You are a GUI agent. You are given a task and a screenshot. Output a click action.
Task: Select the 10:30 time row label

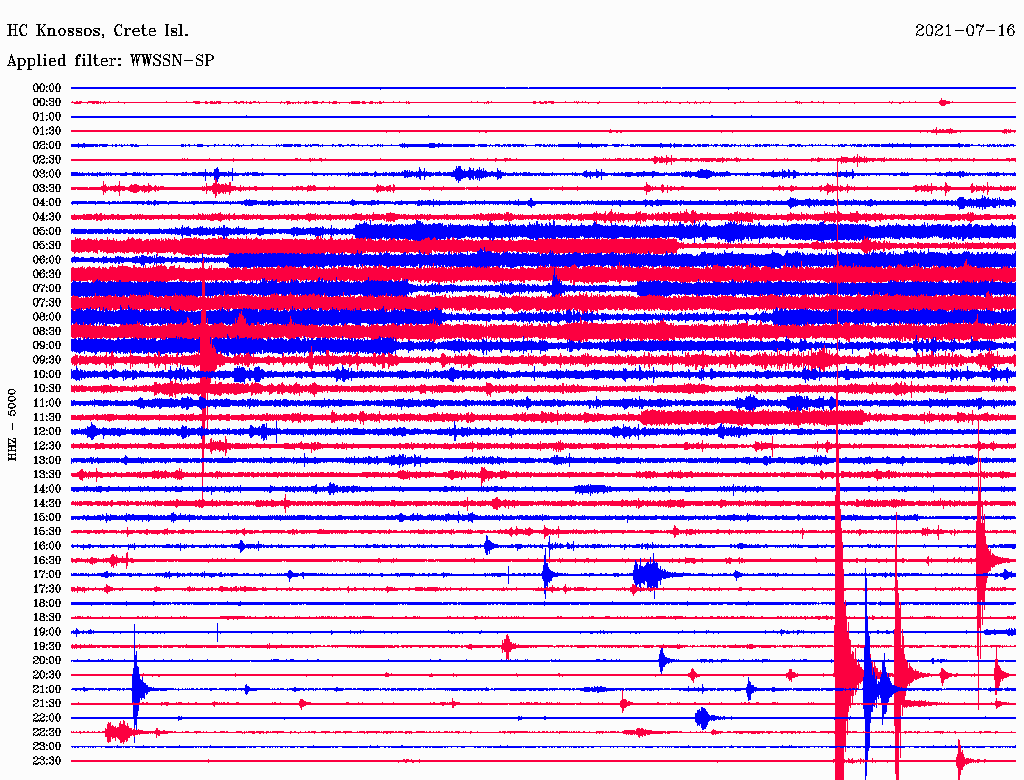coord(46,389)
